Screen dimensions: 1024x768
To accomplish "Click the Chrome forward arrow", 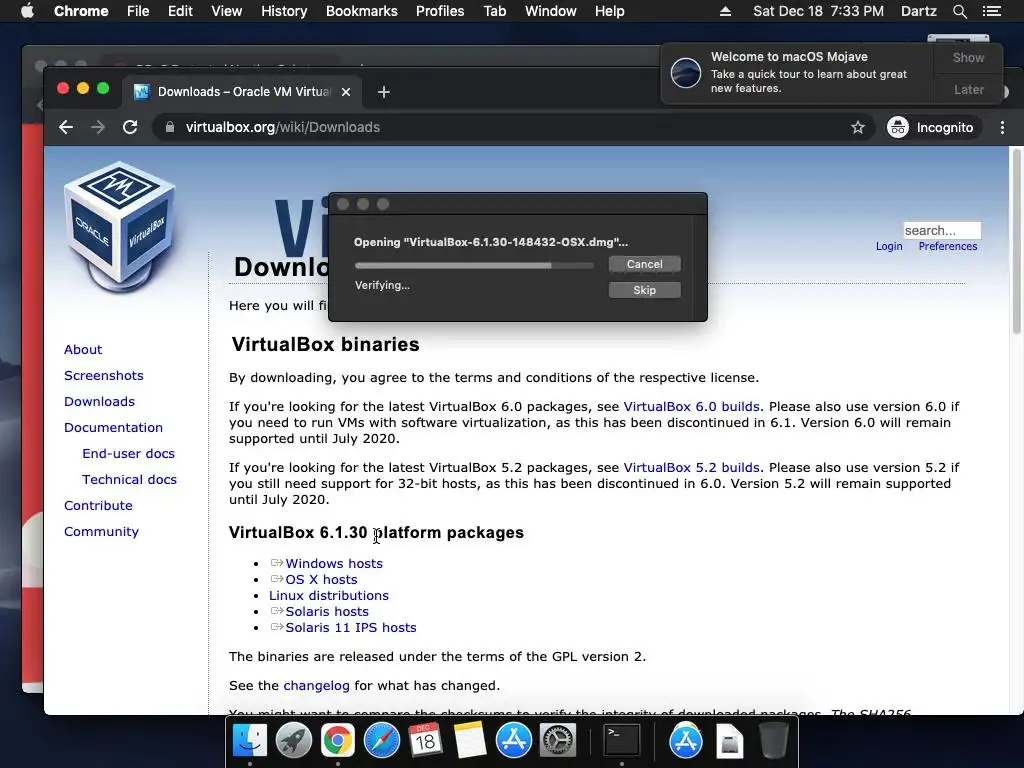I will click(x=98, y=127).
